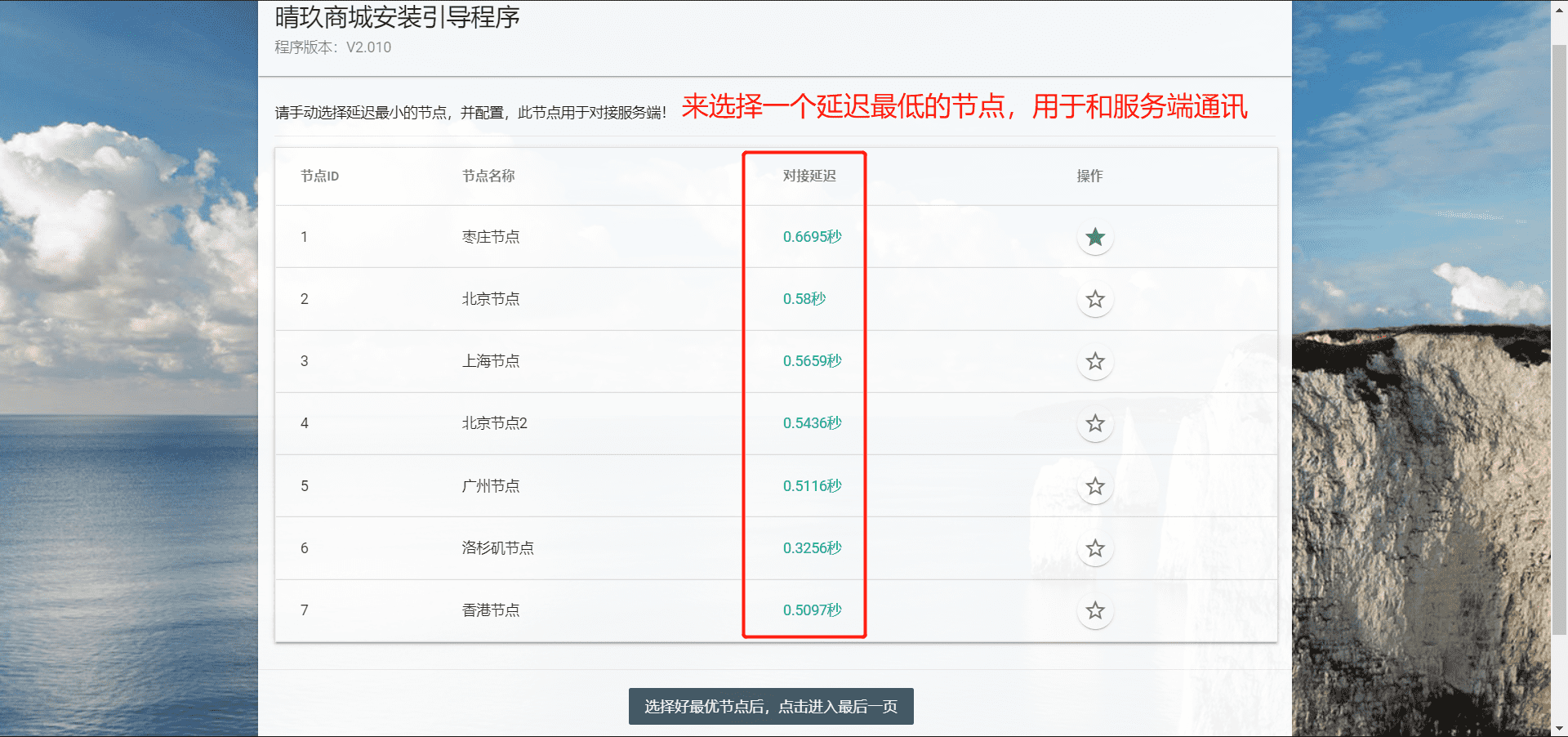Select the star for 北京节点 row 2

pos(1095,299)
